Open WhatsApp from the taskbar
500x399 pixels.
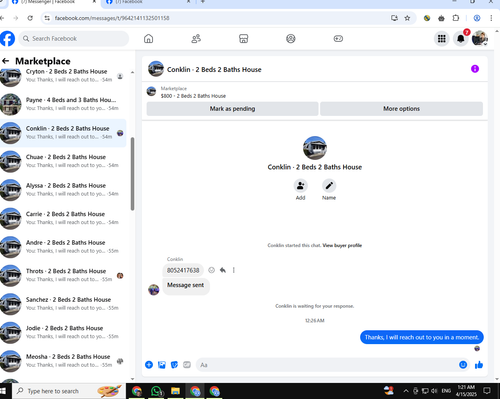(x=156, y=391)
